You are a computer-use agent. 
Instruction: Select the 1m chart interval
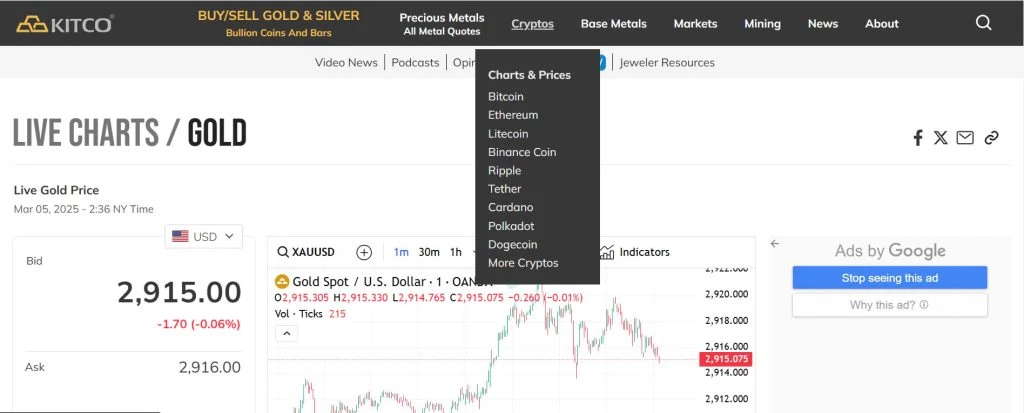click(x=401, y=252)
